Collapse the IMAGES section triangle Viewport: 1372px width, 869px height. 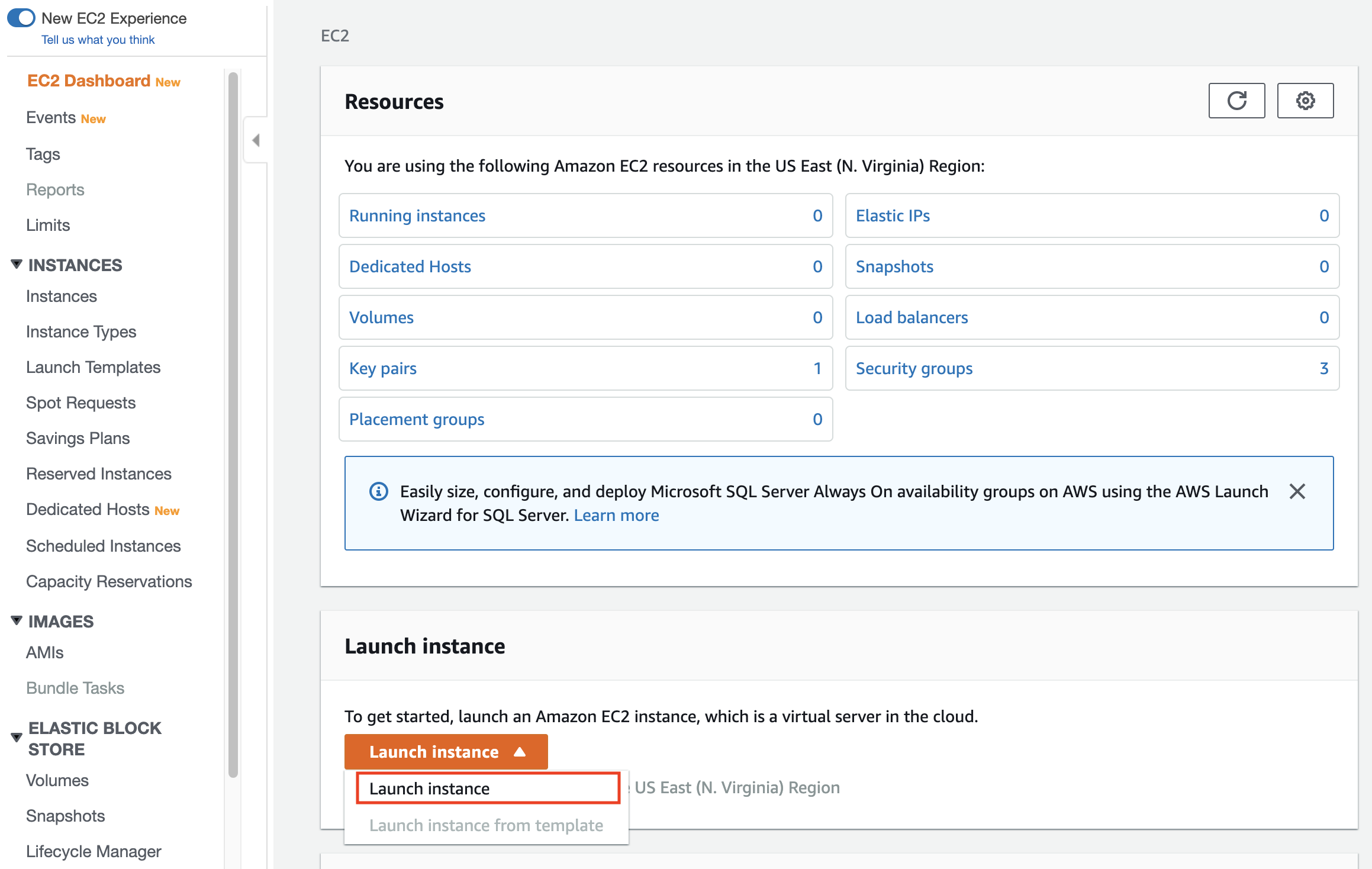point(17,620)
